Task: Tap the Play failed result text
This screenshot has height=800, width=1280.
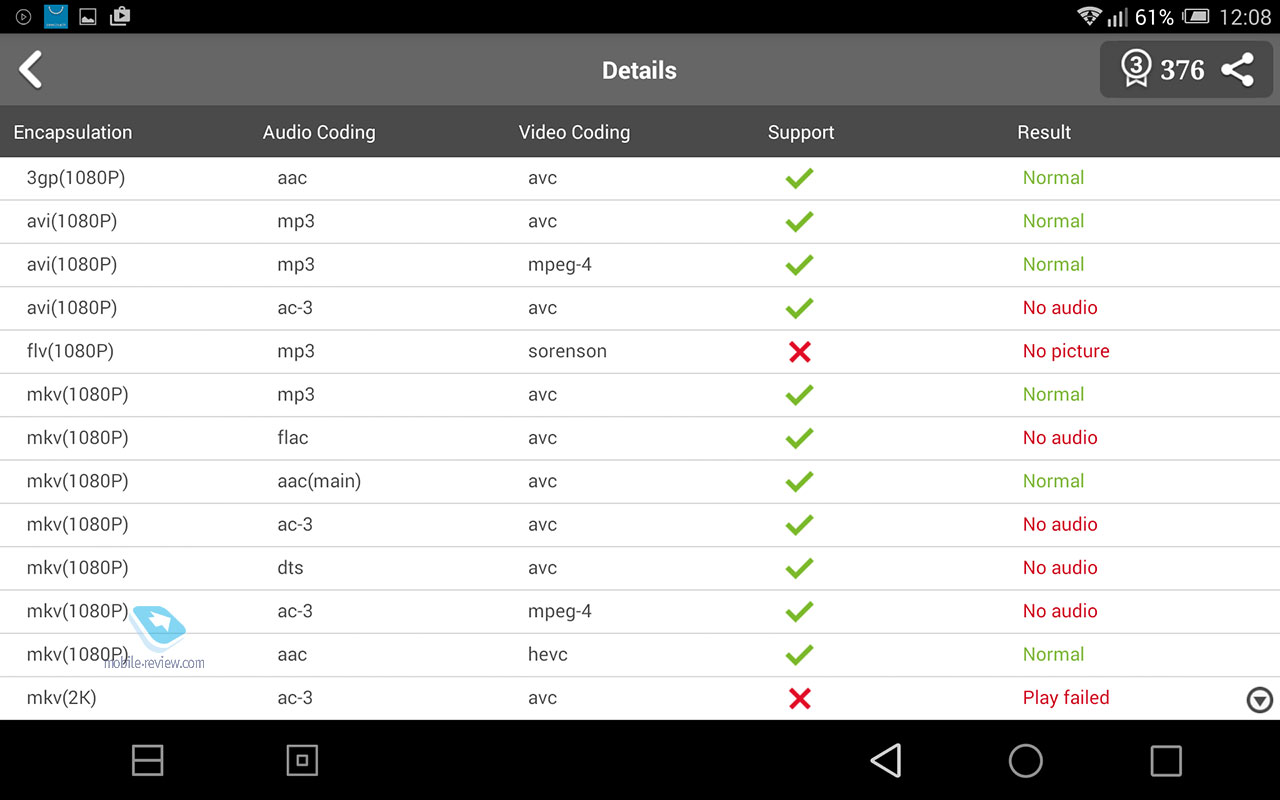Action: click(x=1066, y=698)
